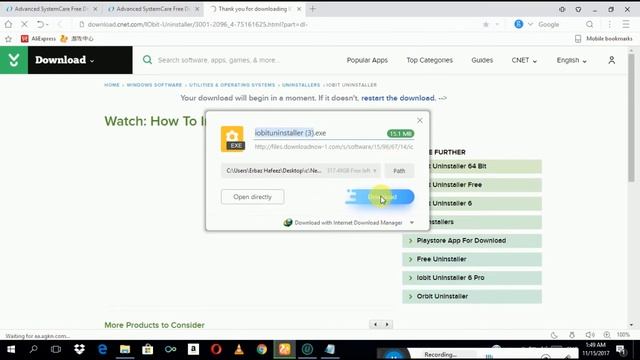The height and width of the screenshot is (360, 640).
Task: Click the Open directly button
Action: pyautogui.click(x=252, y=197)
